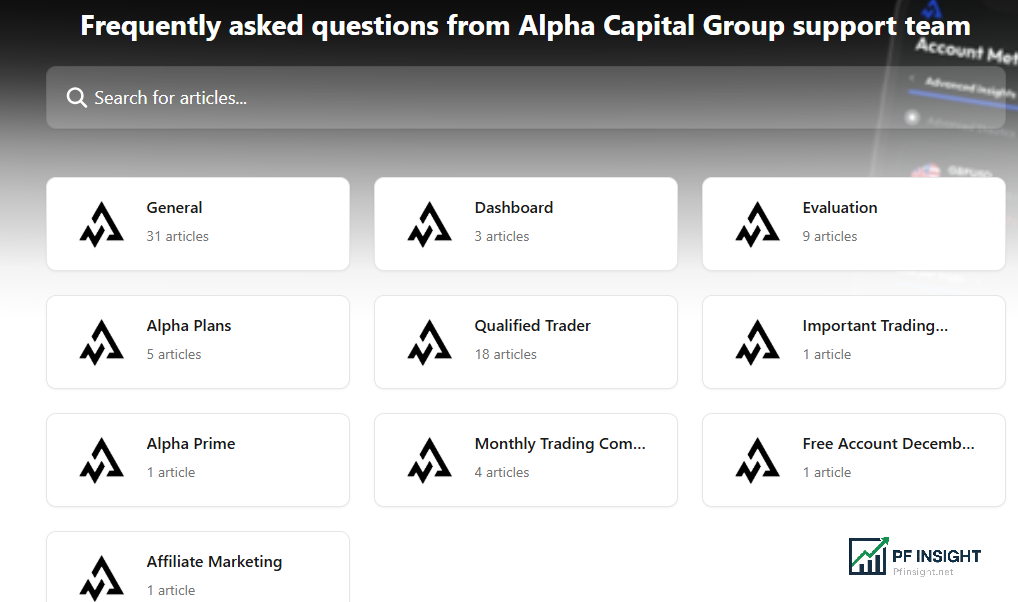Open the Monthly Trading Com... title
The image size is (1018, 602).
tap(560, 444)
